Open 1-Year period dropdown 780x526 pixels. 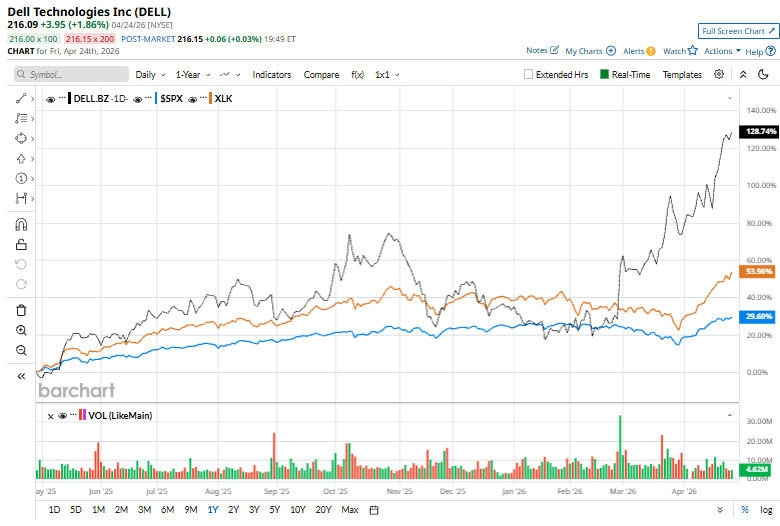pyautogui.click(x=193, y=75)
